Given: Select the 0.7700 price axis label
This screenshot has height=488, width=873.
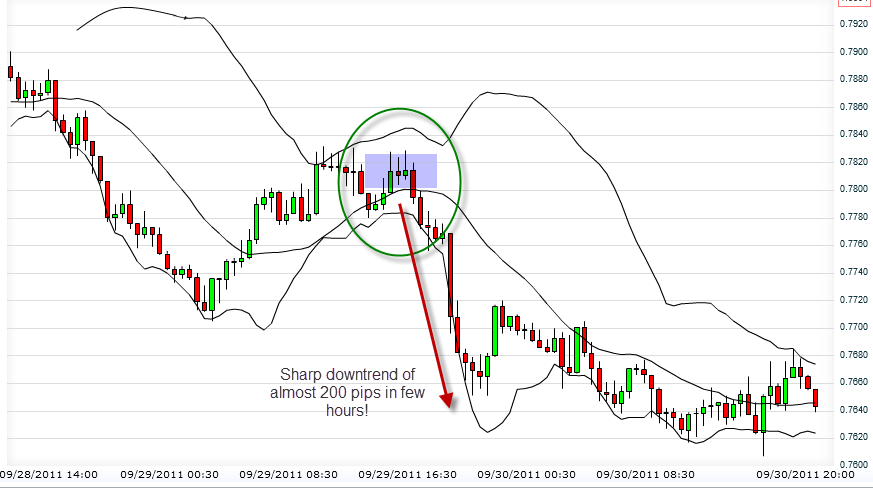Looking at the screenshot, I should pyautogui.click(x=853, y=327).
